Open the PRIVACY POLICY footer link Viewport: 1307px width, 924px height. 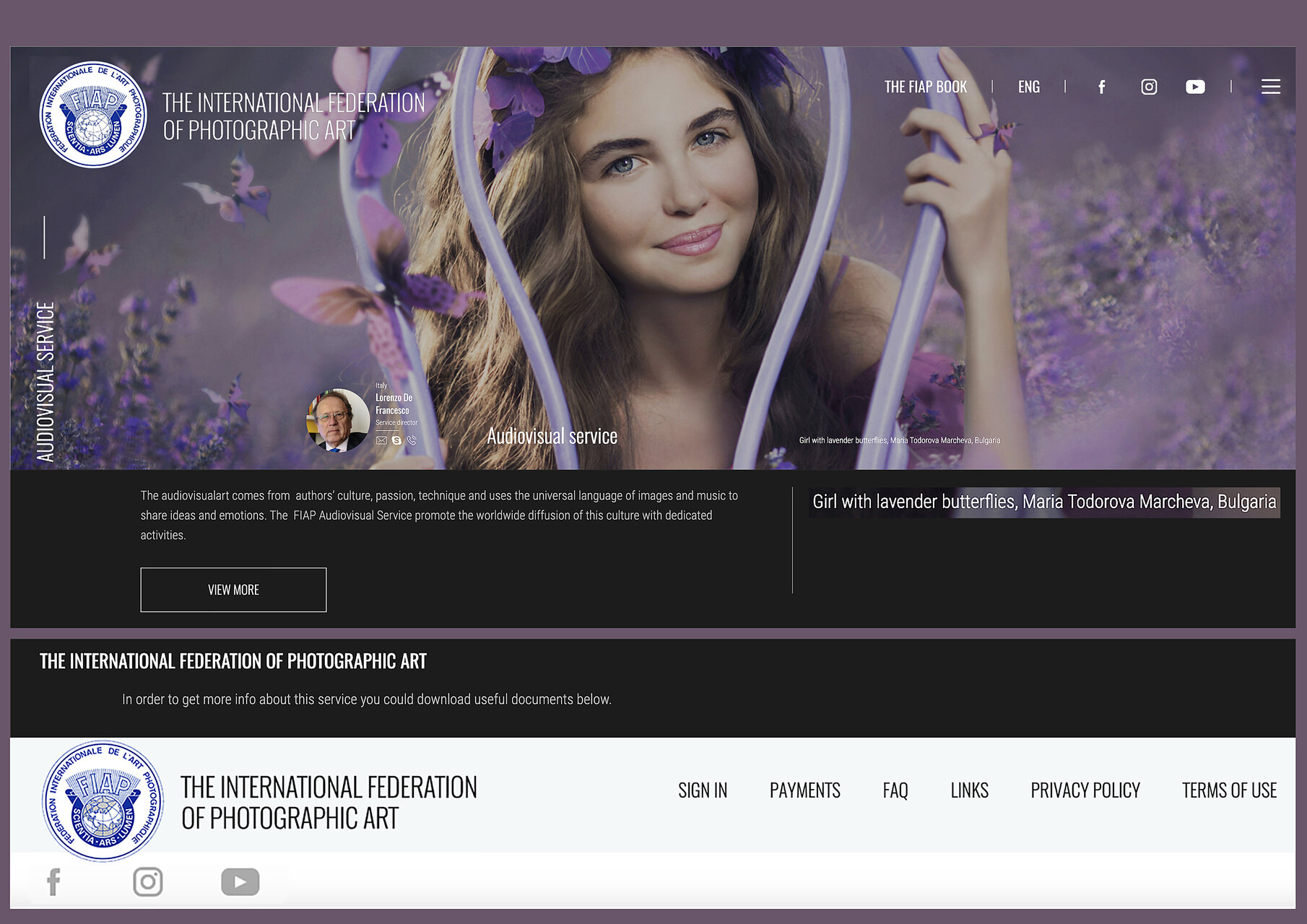[1085, 790]
